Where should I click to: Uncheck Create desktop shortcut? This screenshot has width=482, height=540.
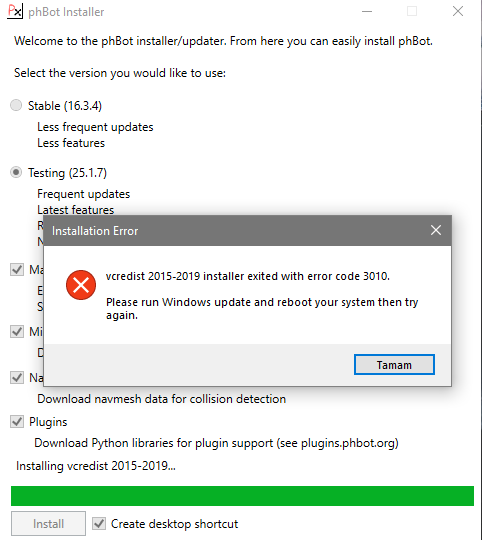point(99,523)
